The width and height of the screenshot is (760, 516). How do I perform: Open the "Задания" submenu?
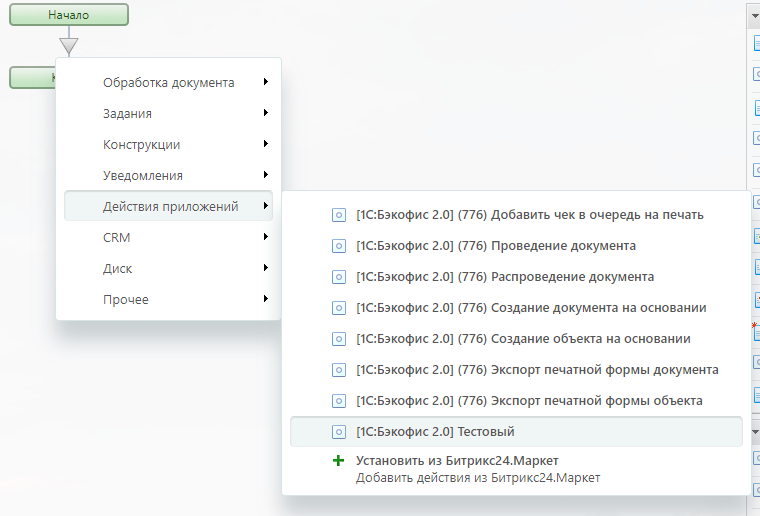[x=168, y=113]
